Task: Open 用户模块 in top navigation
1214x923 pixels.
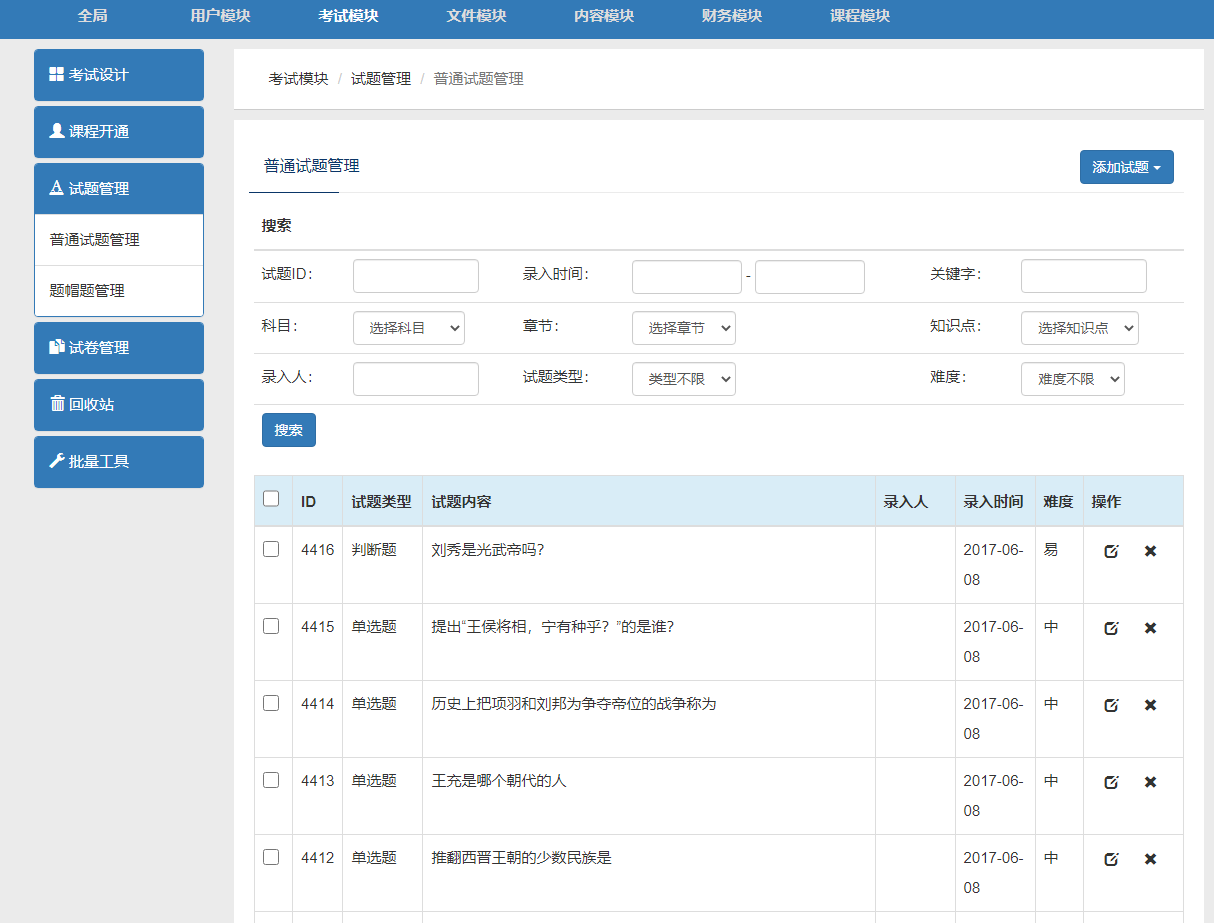Action: coord(220,16)
